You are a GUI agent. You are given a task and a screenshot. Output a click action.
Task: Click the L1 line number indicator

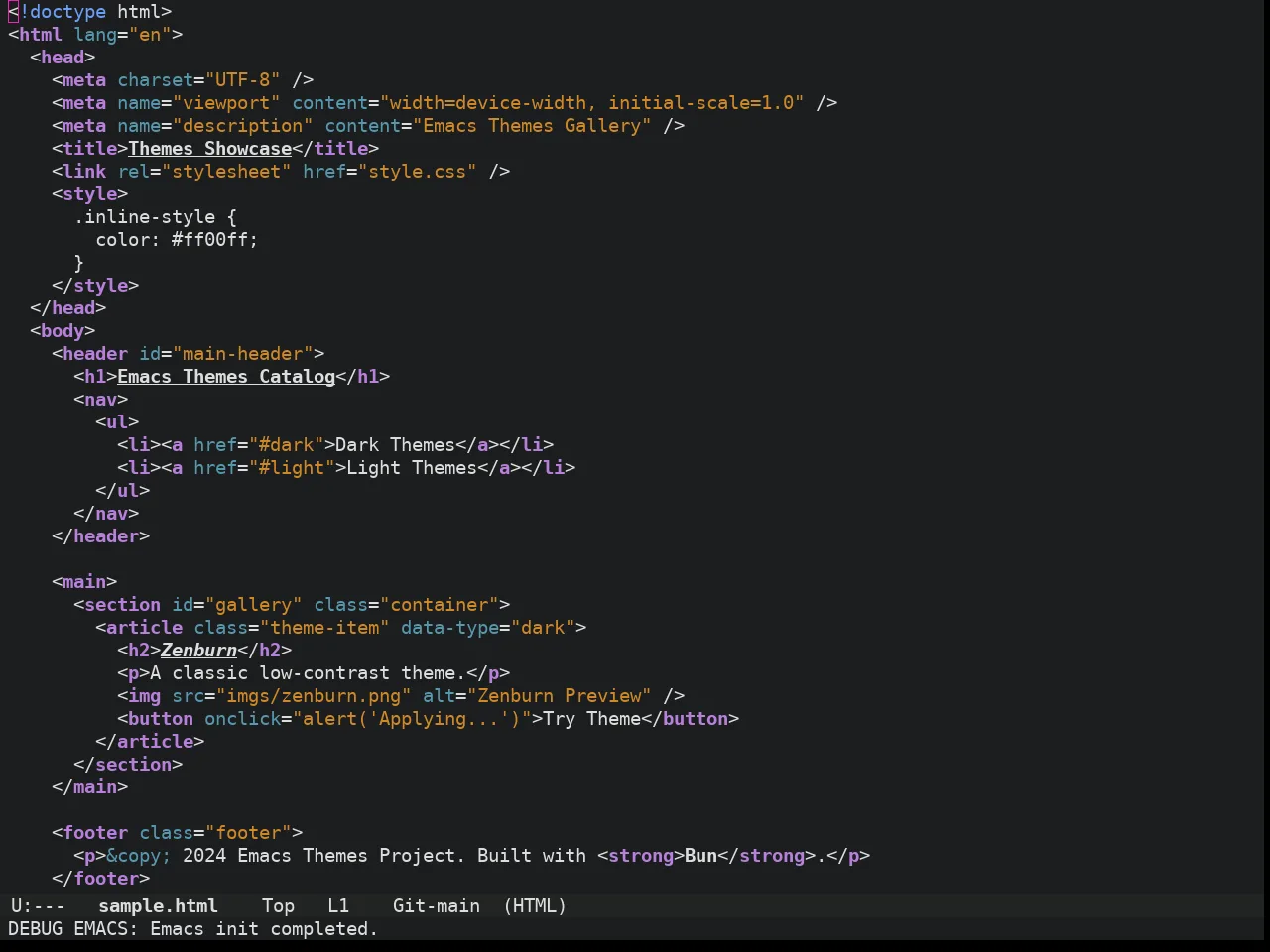[338, 905]
